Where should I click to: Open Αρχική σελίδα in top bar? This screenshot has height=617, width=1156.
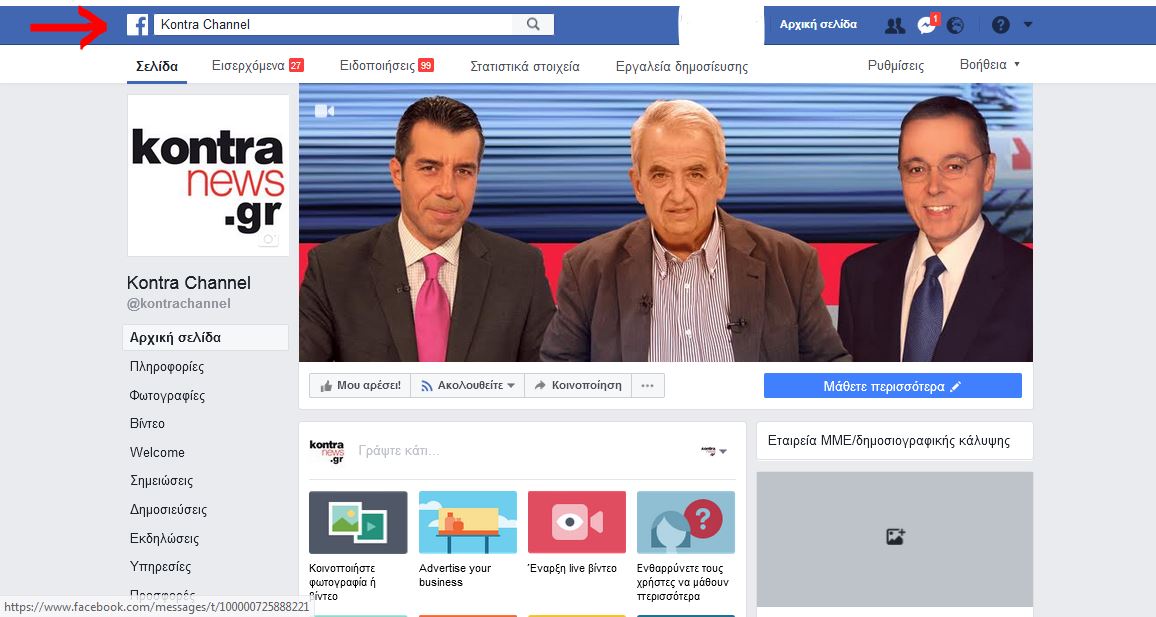coord(818,24)
